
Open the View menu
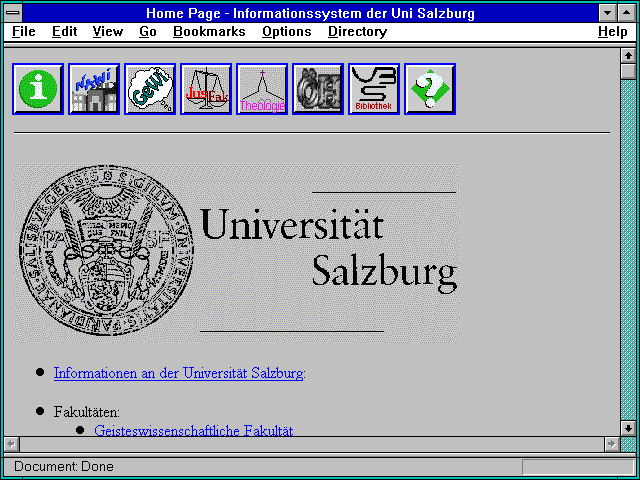click(108, 32)
